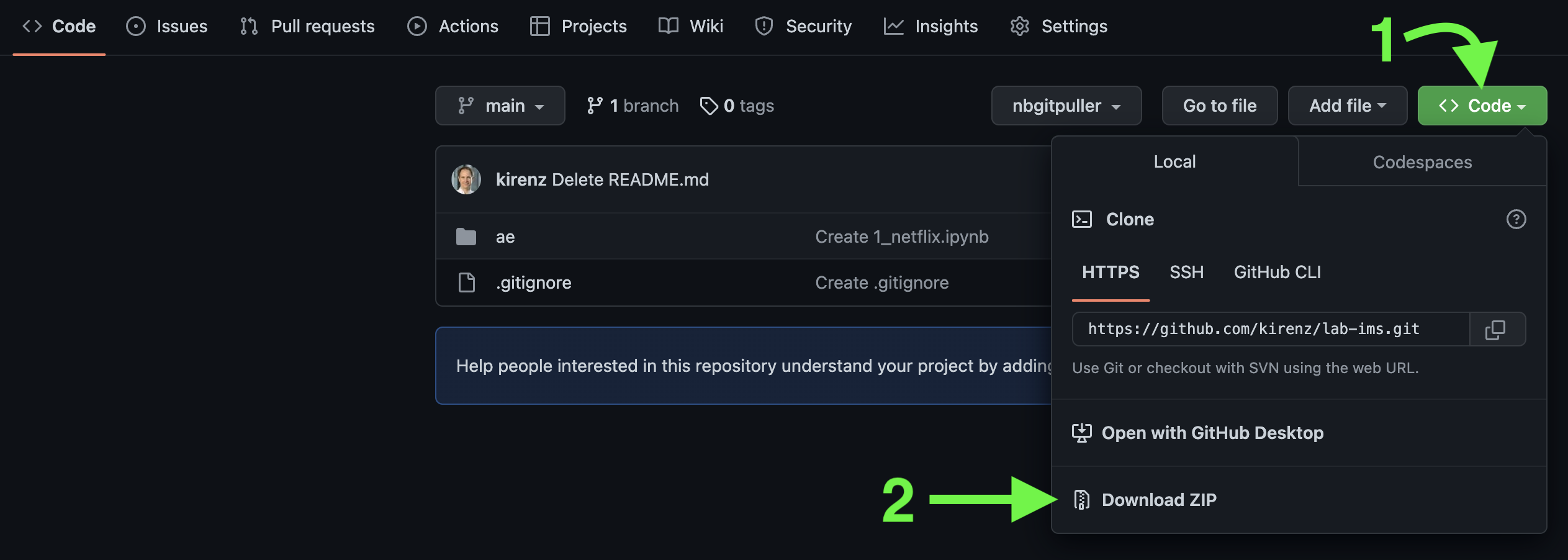
Task: Copy the clone URL to clipboard
Action: [x=1497, y=329]
